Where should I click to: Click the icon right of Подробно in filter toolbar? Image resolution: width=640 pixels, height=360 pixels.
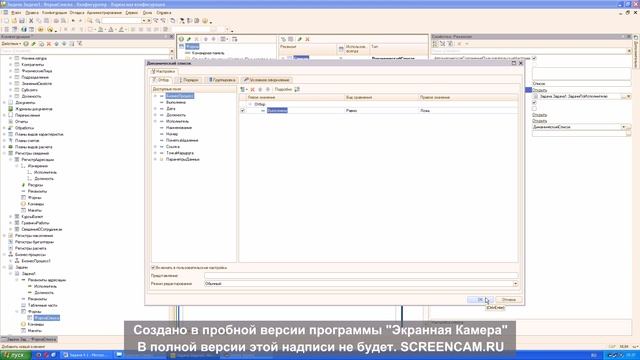297,89
